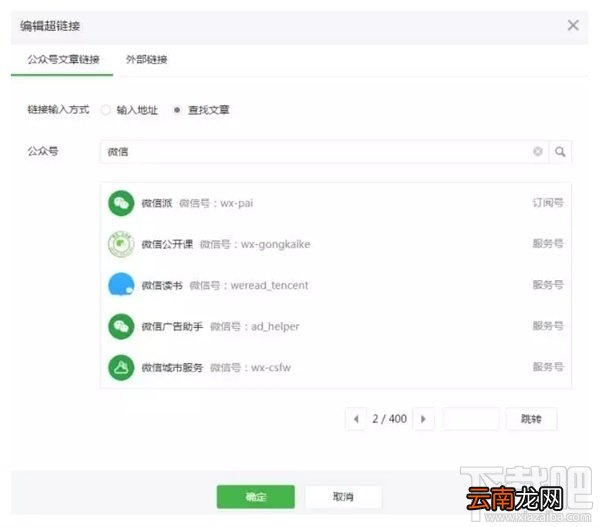Confirm with the green 确定 button
This screenshot has width=600, height=527.
(x=256, y=497)
